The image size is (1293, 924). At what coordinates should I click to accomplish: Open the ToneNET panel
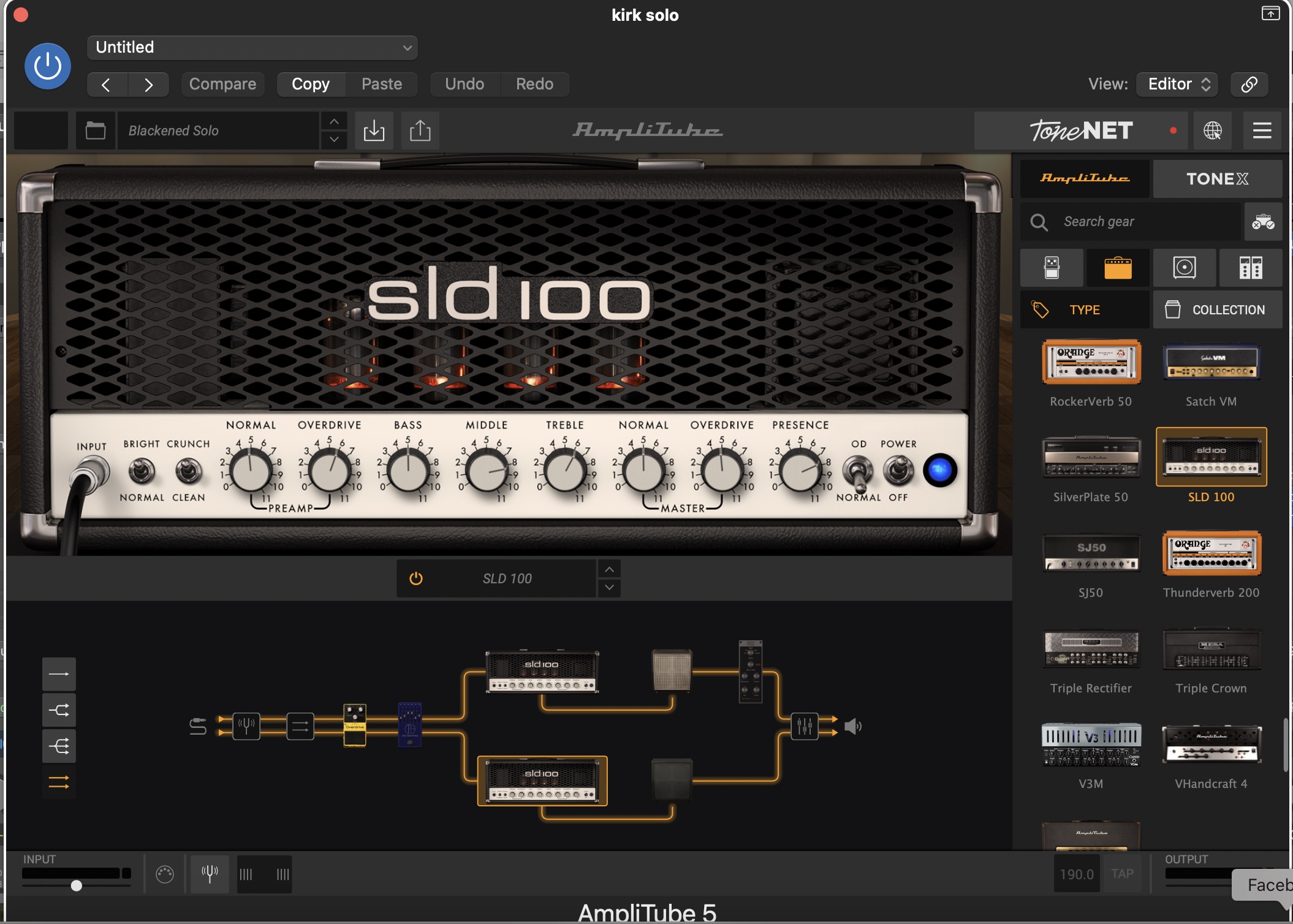tap(1080, 131)
